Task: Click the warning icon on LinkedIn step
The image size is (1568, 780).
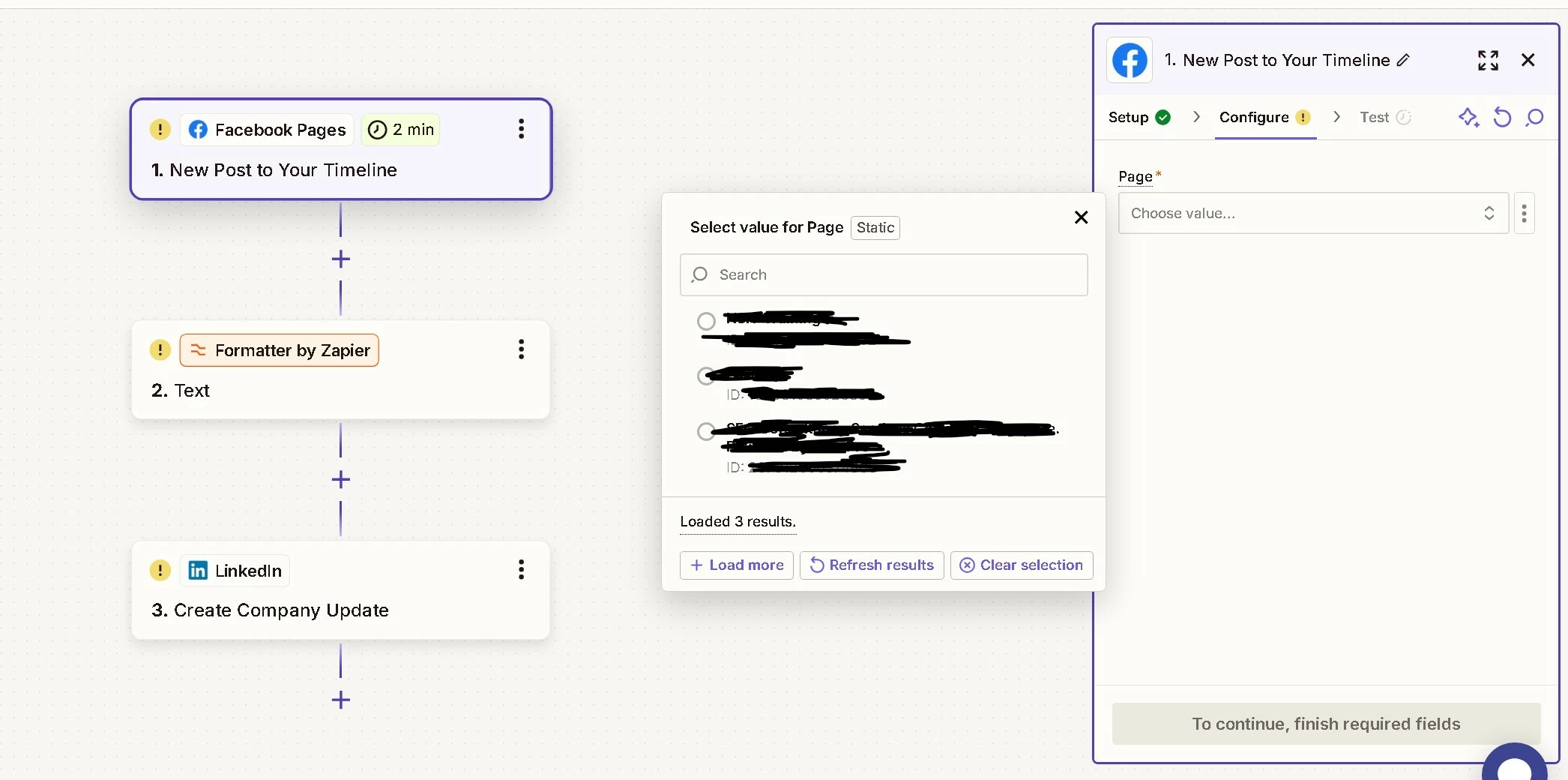Action: [x=160, y=570]
